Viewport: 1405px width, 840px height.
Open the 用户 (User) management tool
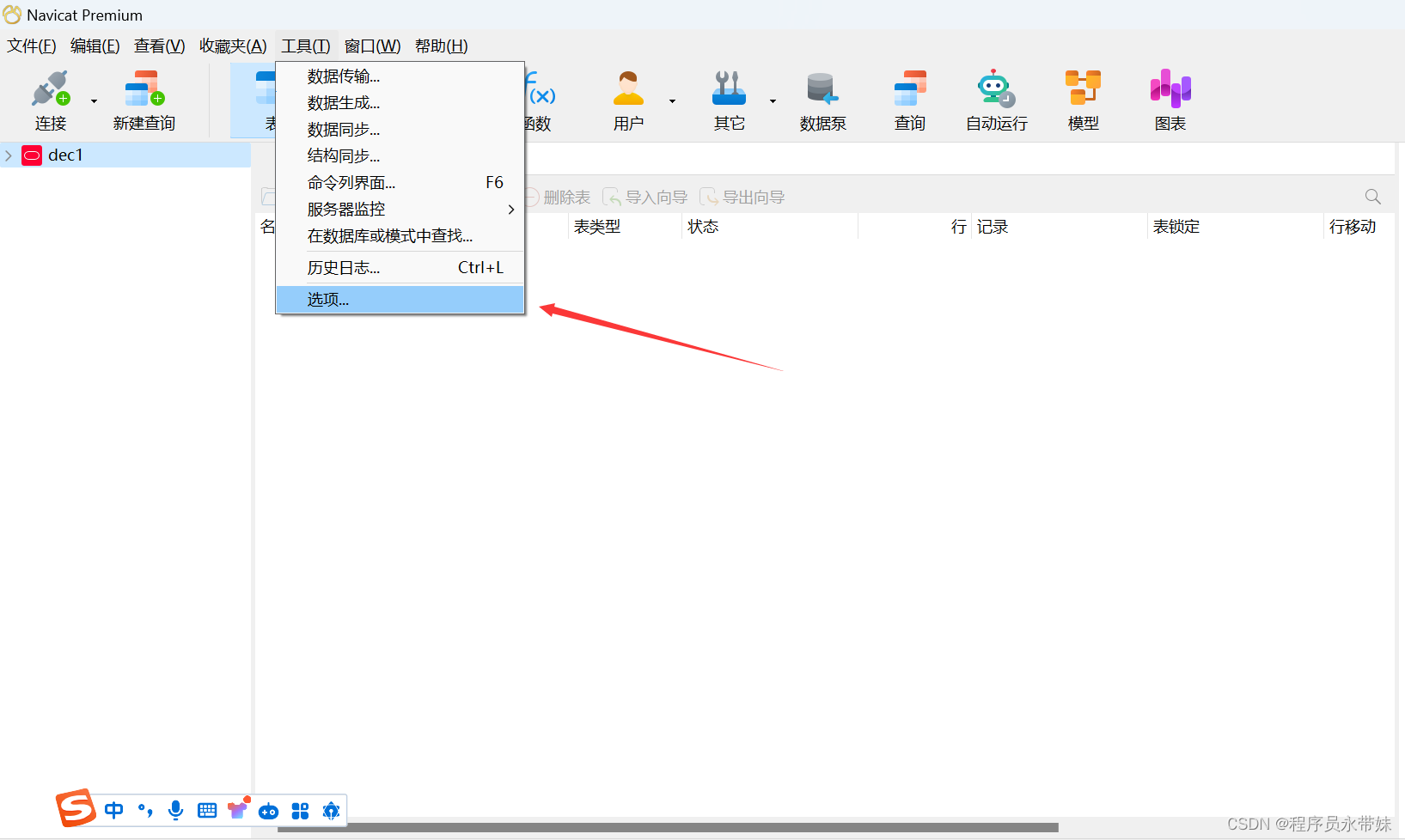pyautogui.click(x=628, y=99)
